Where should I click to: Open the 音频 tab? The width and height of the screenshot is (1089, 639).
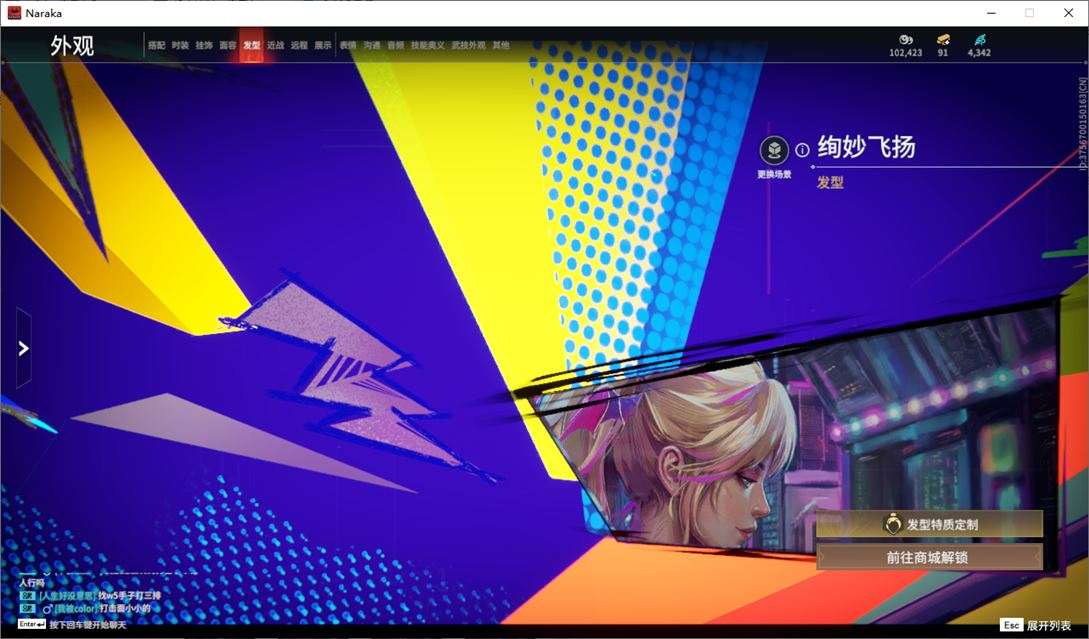pyautogui.click(x=396, y=45)
